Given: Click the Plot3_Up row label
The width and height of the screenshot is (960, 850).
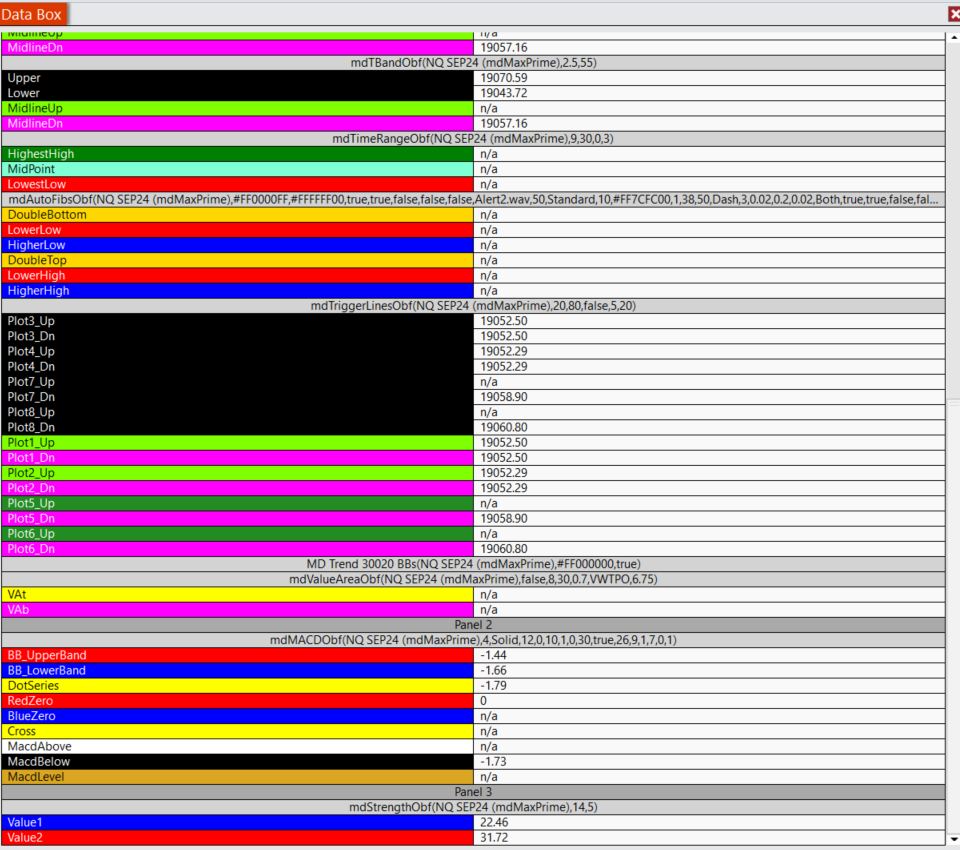Looking at the screenshot, I should pyautogui.click(x=238, y=321).
